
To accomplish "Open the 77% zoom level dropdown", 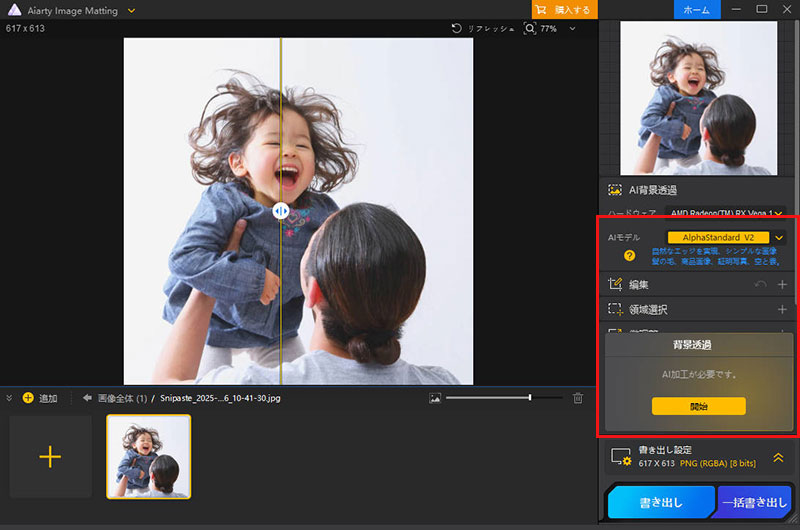I will pyautogui.click(x=572, y=29).
